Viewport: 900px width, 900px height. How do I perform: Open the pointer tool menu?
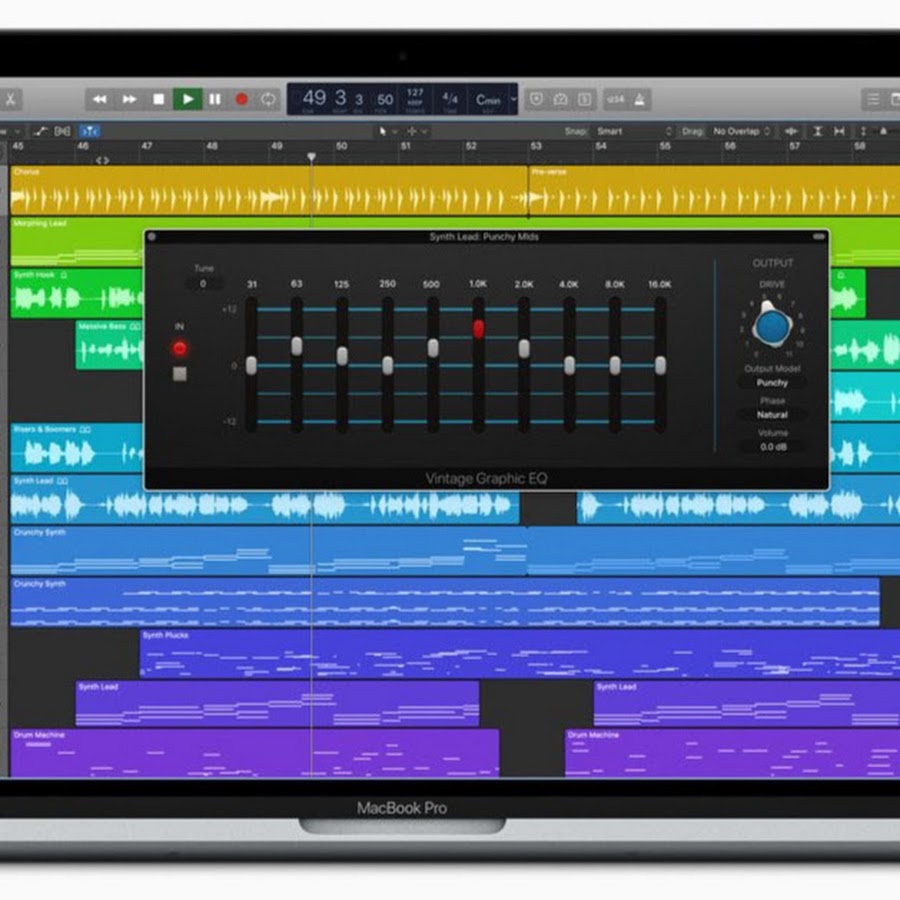pos(387,131)
